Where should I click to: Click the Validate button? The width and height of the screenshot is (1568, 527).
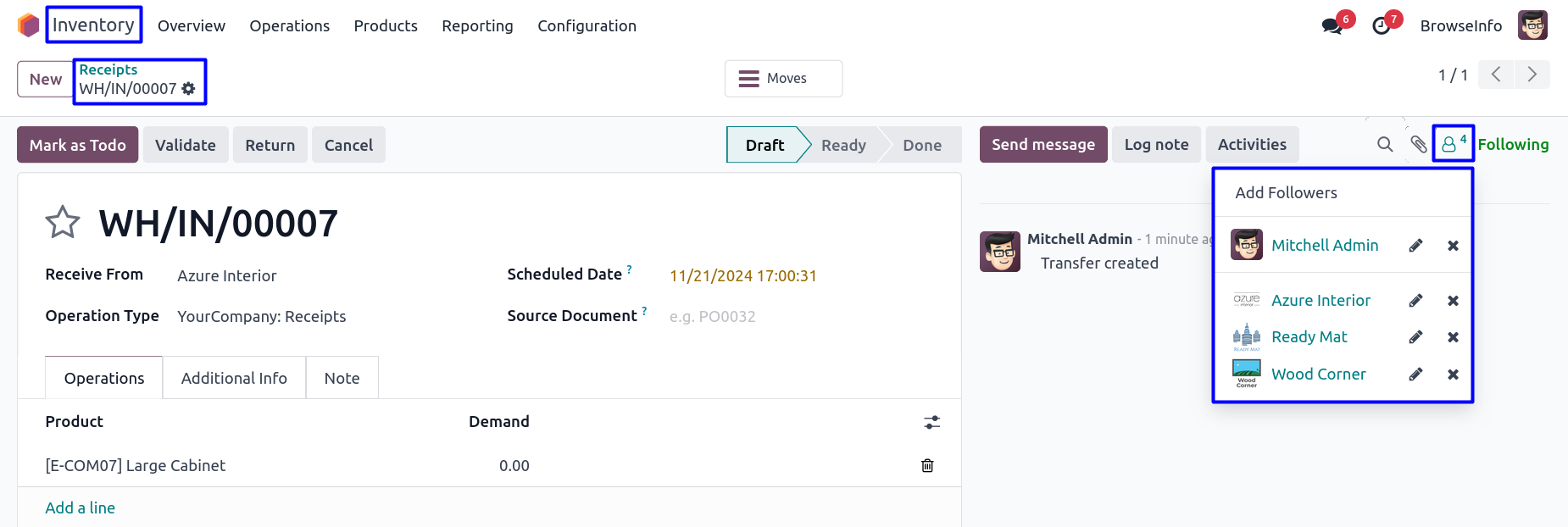point(185,145)
